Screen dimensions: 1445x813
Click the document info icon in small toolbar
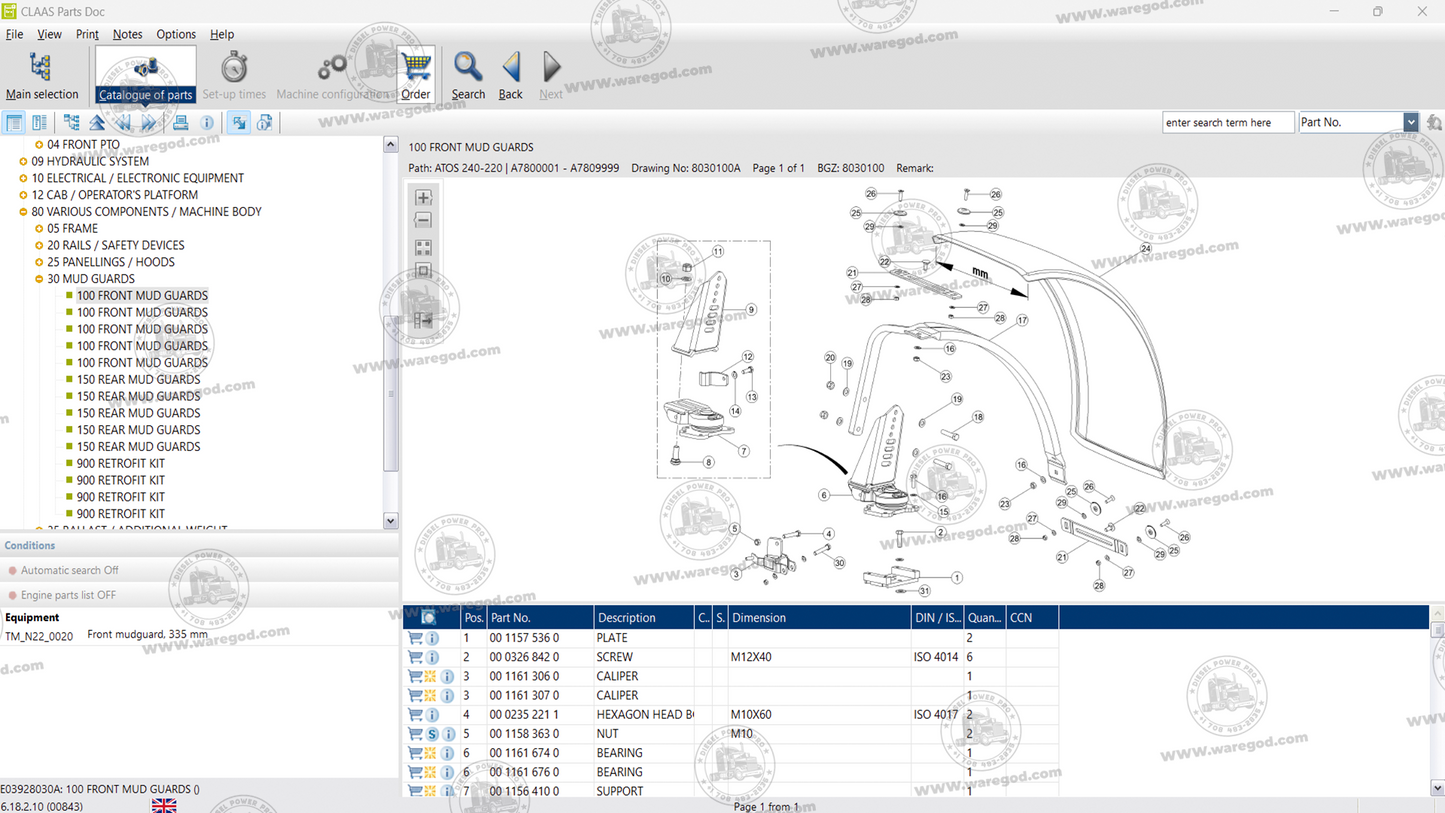tap(264, 123)
